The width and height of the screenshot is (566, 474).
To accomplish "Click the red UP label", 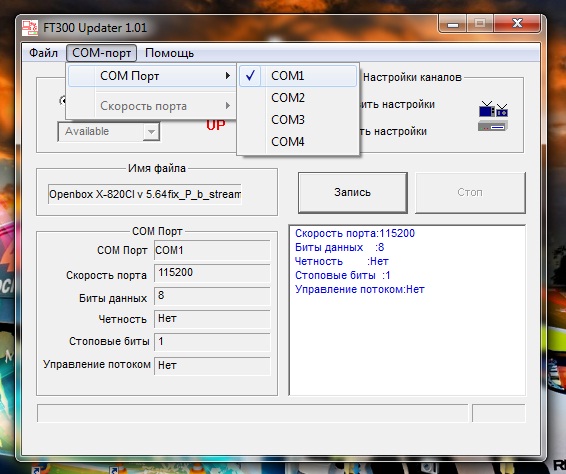I will pos(215,125).
